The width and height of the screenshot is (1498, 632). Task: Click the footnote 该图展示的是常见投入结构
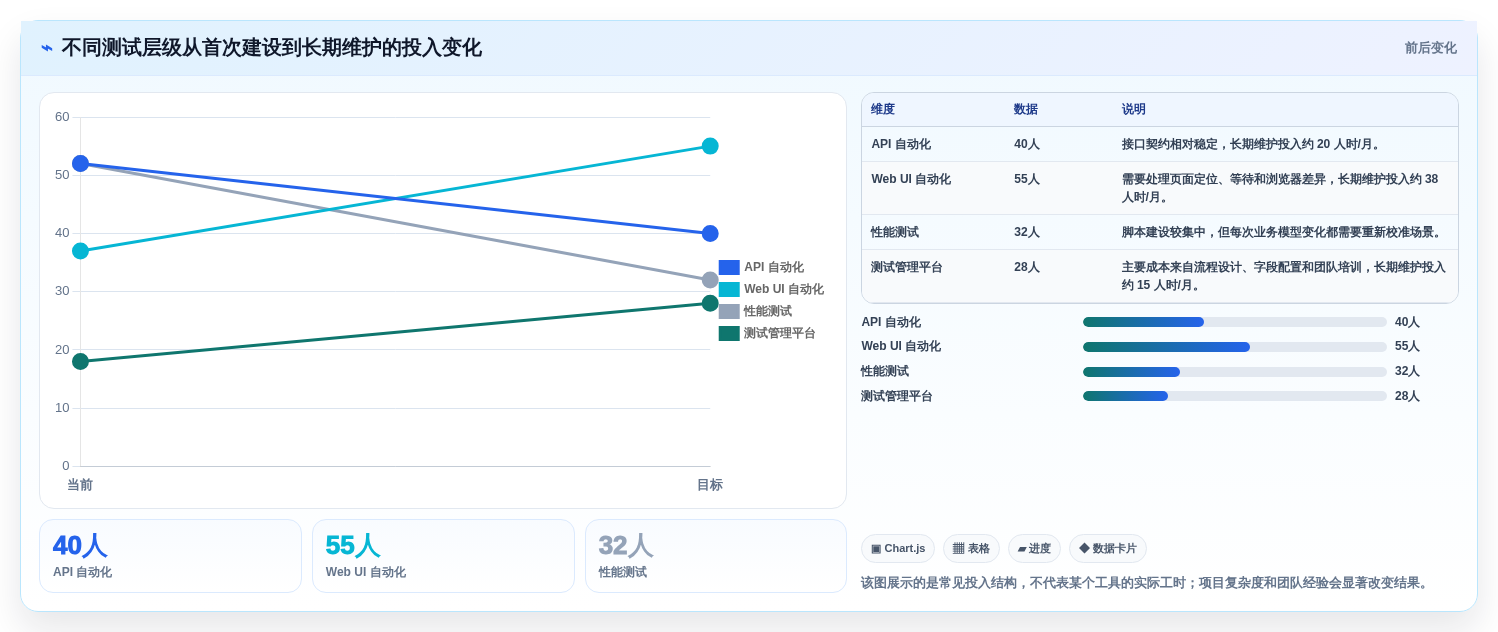(1147, 583)
